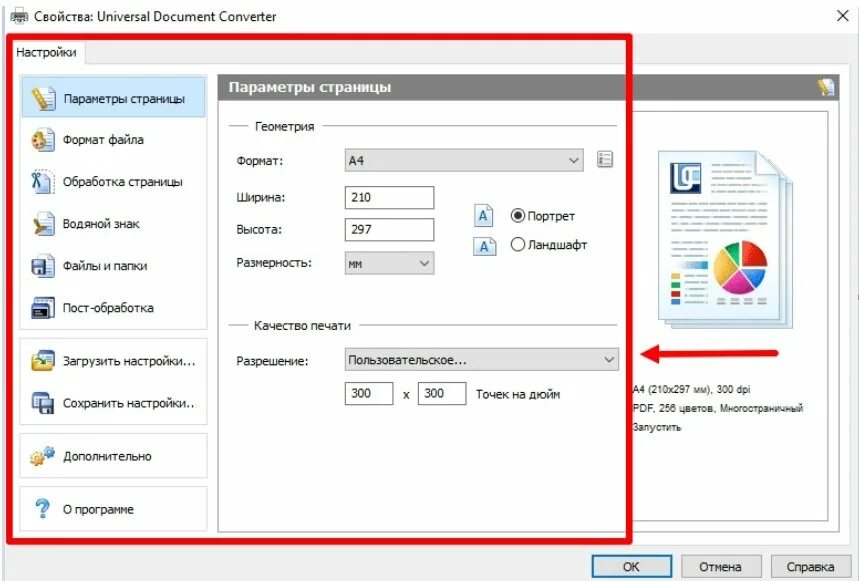Close the properties dialog window
Screen dimensions: 859x581
click(843, 16)
